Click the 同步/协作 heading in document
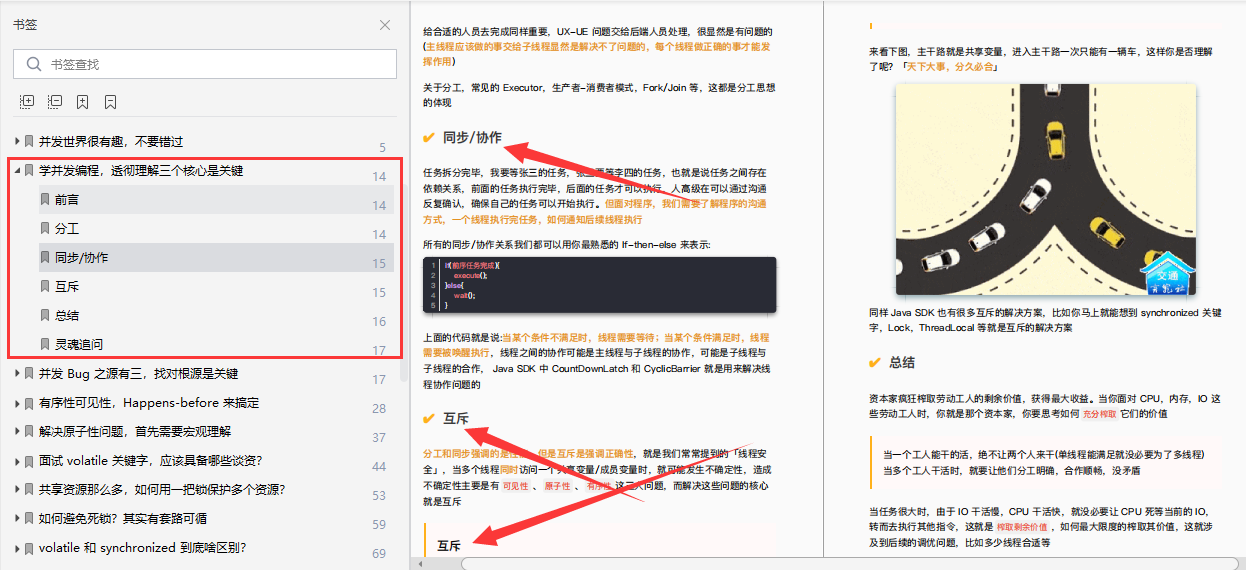 472,137
